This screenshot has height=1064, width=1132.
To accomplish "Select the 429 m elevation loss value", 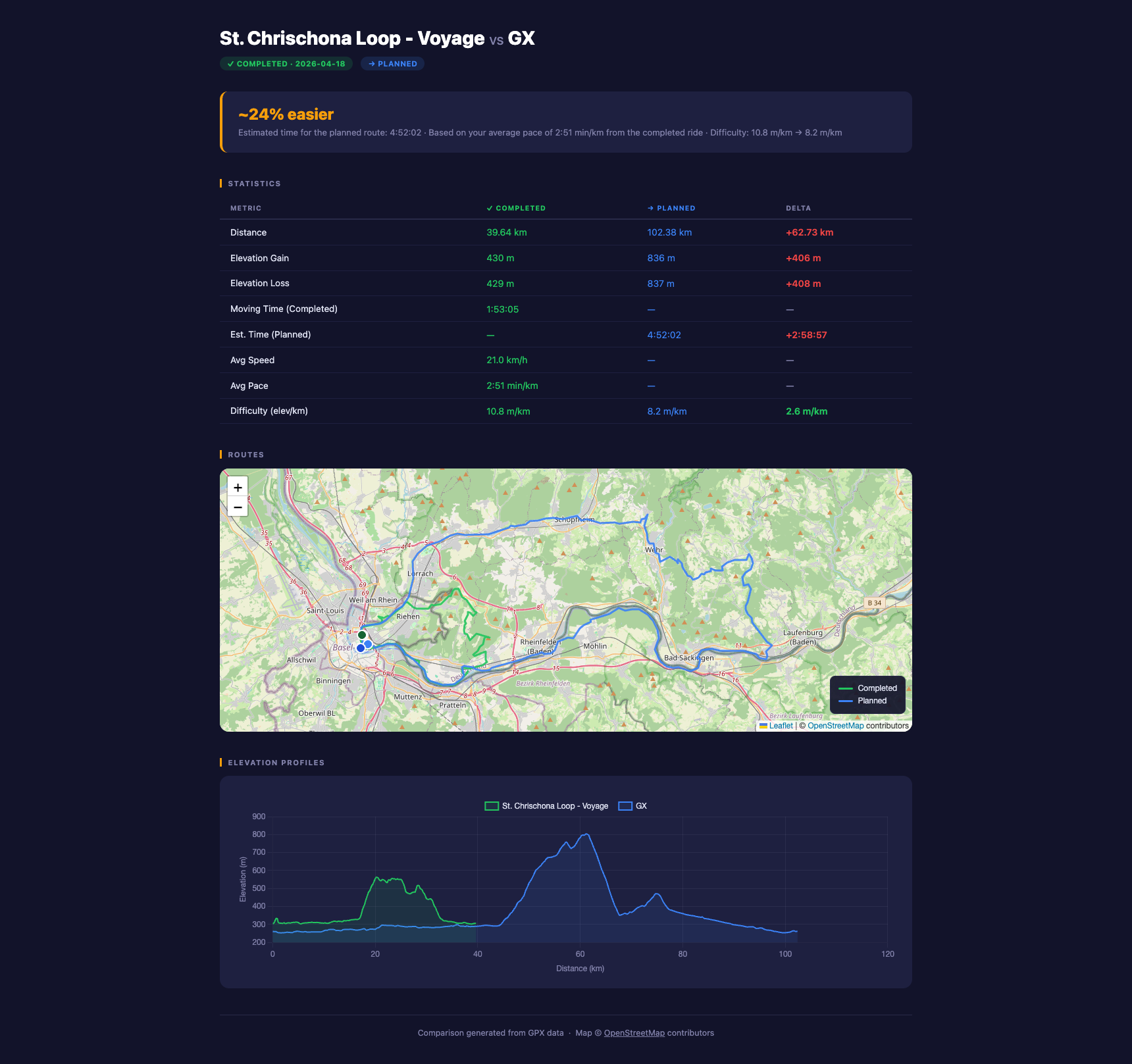I will click(x=500, y=284).
